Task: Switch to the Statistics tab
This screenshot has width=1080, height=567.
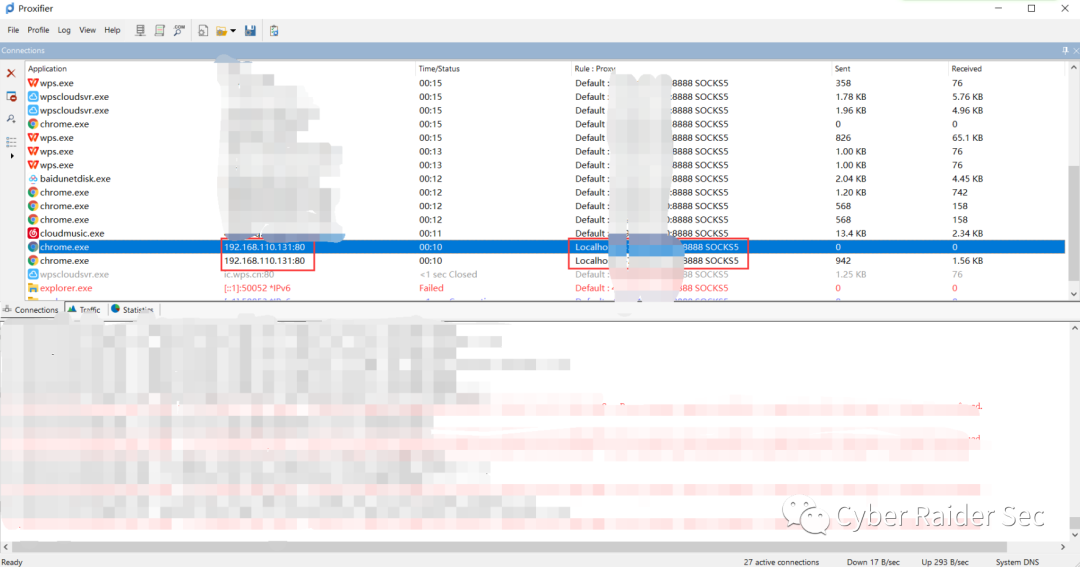Action: pyautogui.click(x=133, y=310)
